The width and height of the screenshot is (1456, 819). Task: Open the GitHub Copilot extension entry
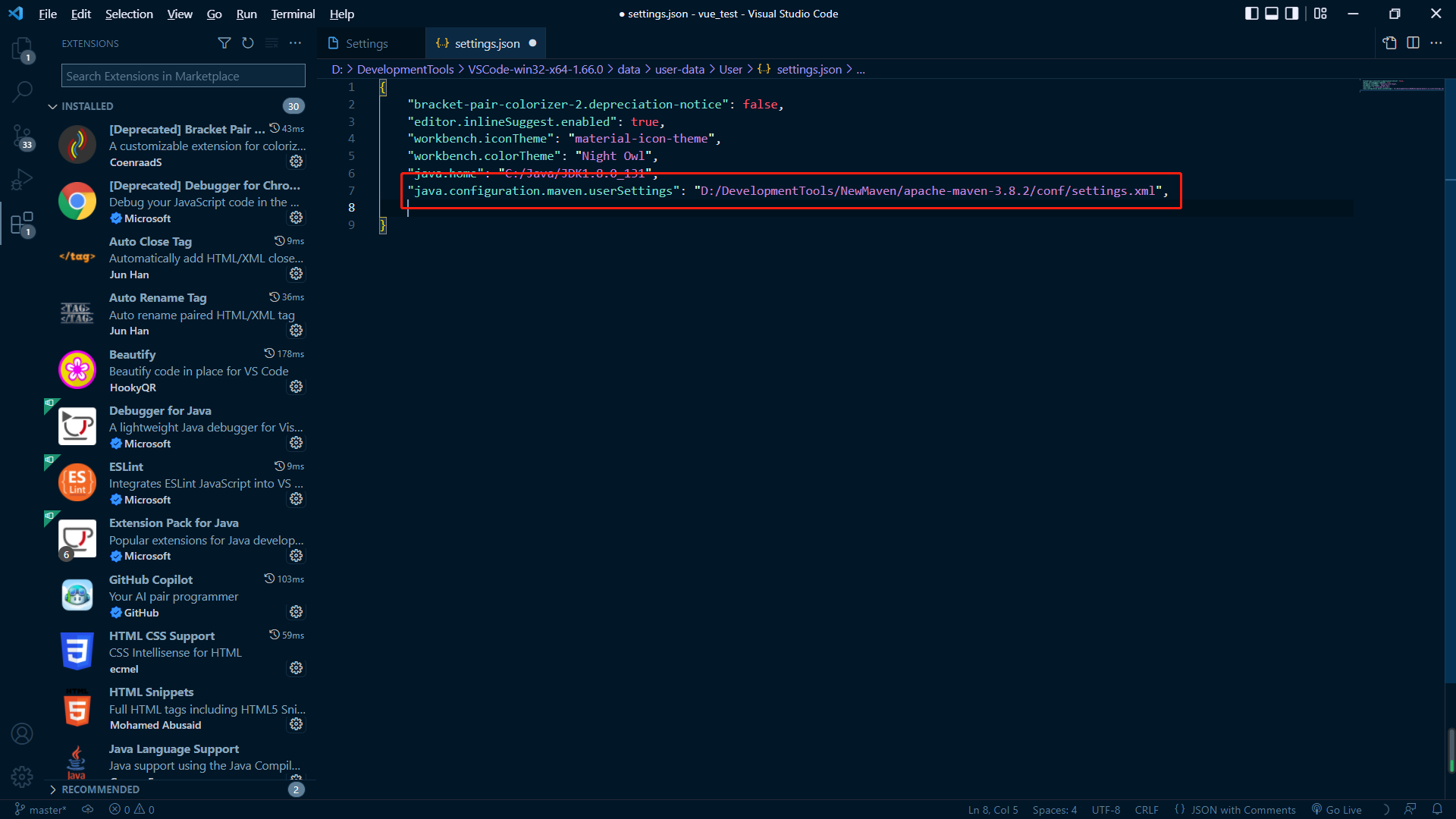[x=180, y=595]
